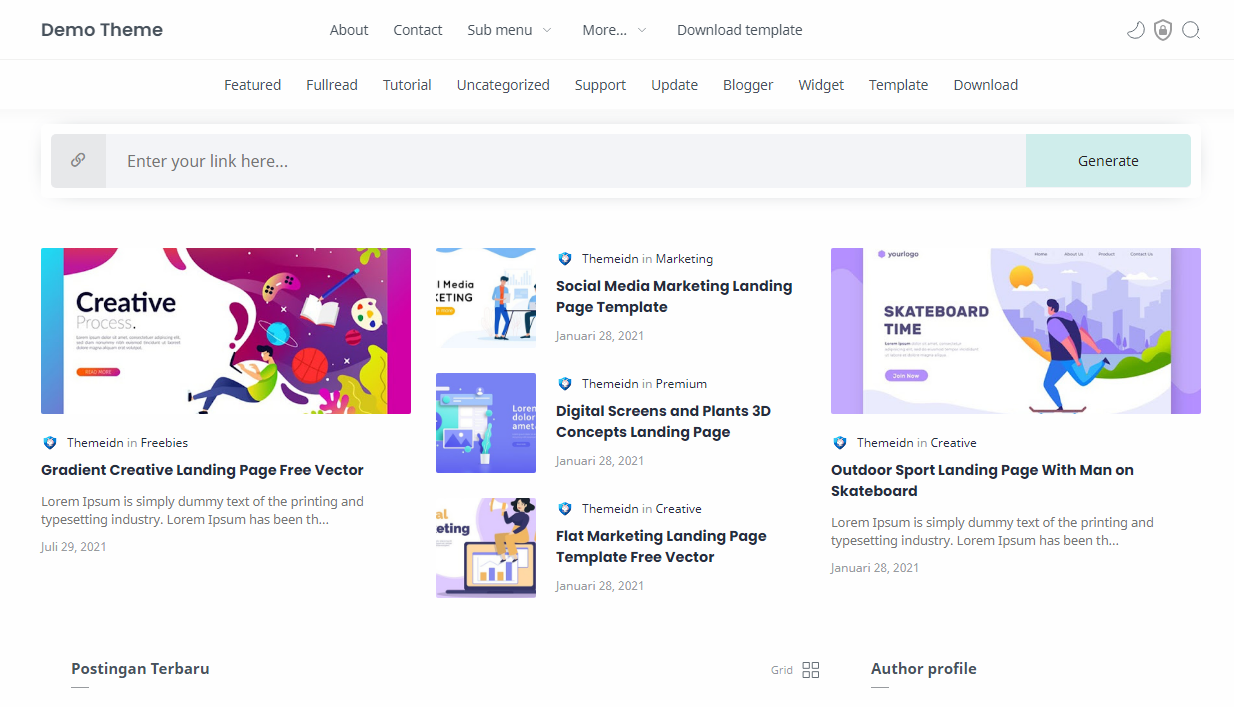Image resolution: width=1234 pixels, height=707 pixels.
Task: Click the Generate button
Action: (1108, 160)
